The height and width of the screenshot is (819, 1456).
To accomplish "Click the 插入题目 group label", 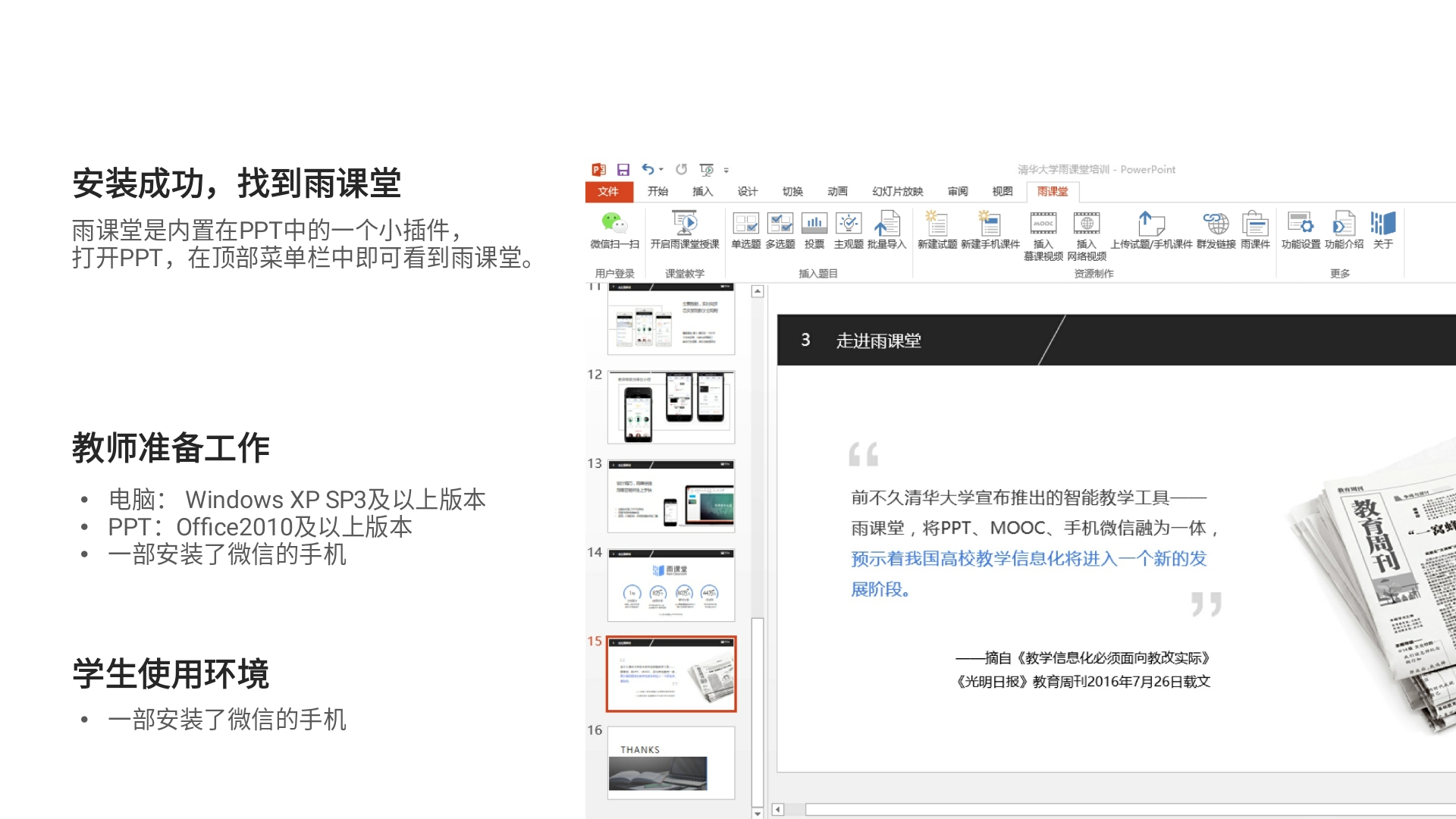I will [818, 274].
